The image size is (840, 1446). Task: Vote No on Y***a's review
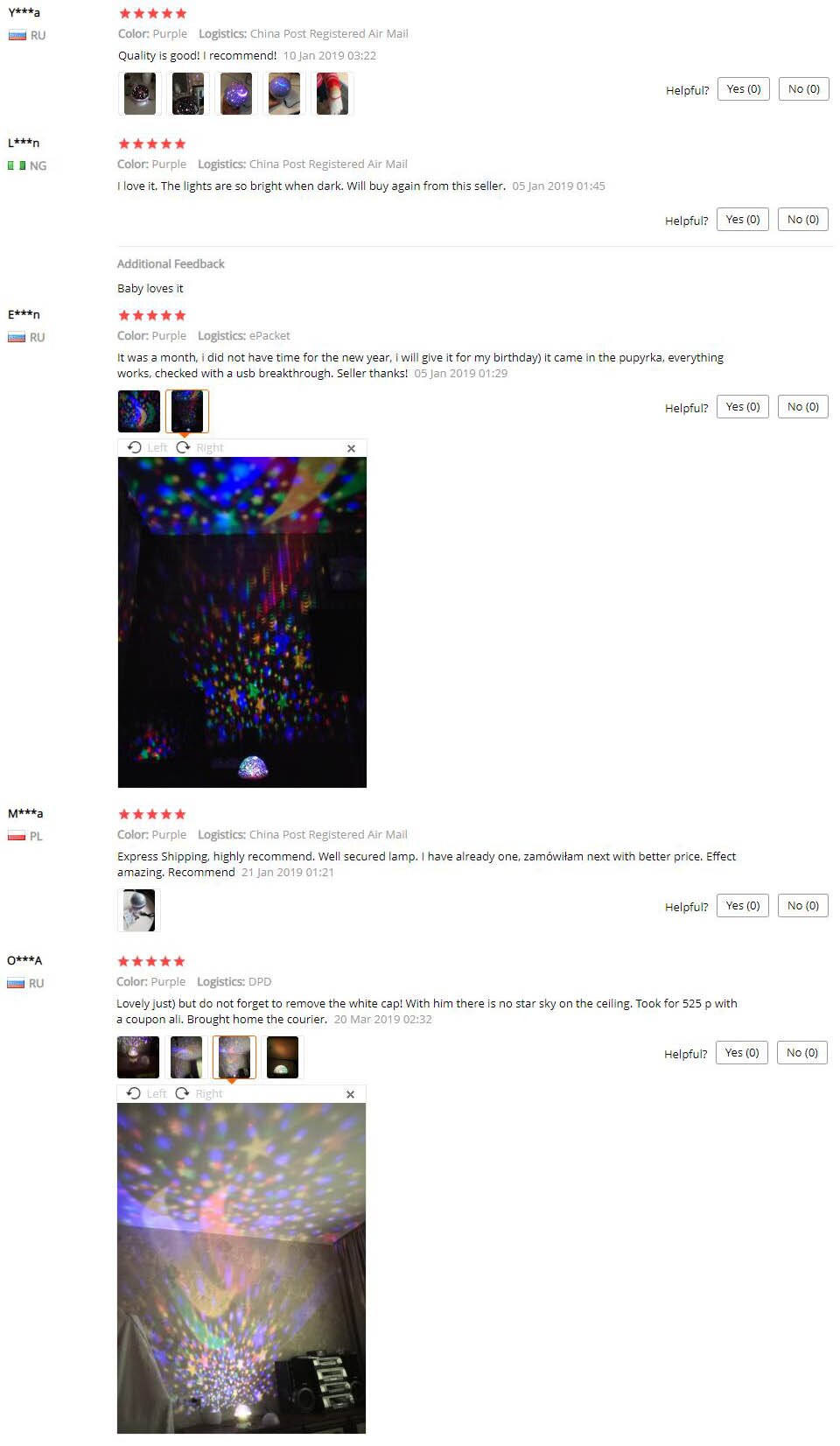(x=804, y=89)
